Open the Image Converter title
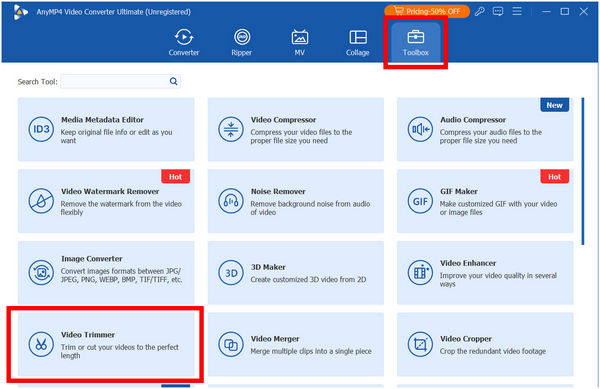Image resolution: width=600 pixels, height=389 pixels. coord(91,259)
